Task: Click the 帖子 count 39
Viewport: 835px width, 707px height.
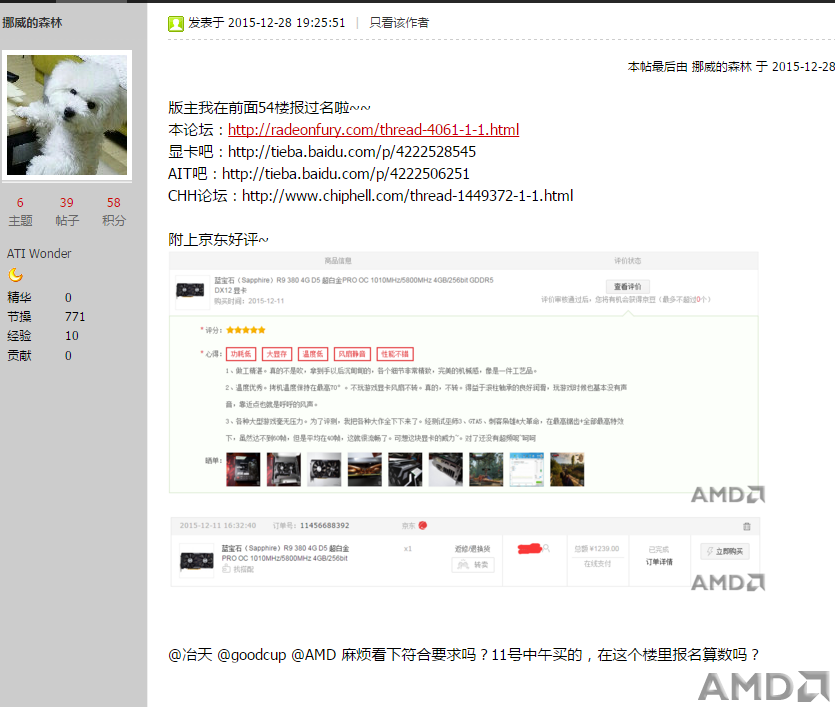Action: [x=67, y=202]
